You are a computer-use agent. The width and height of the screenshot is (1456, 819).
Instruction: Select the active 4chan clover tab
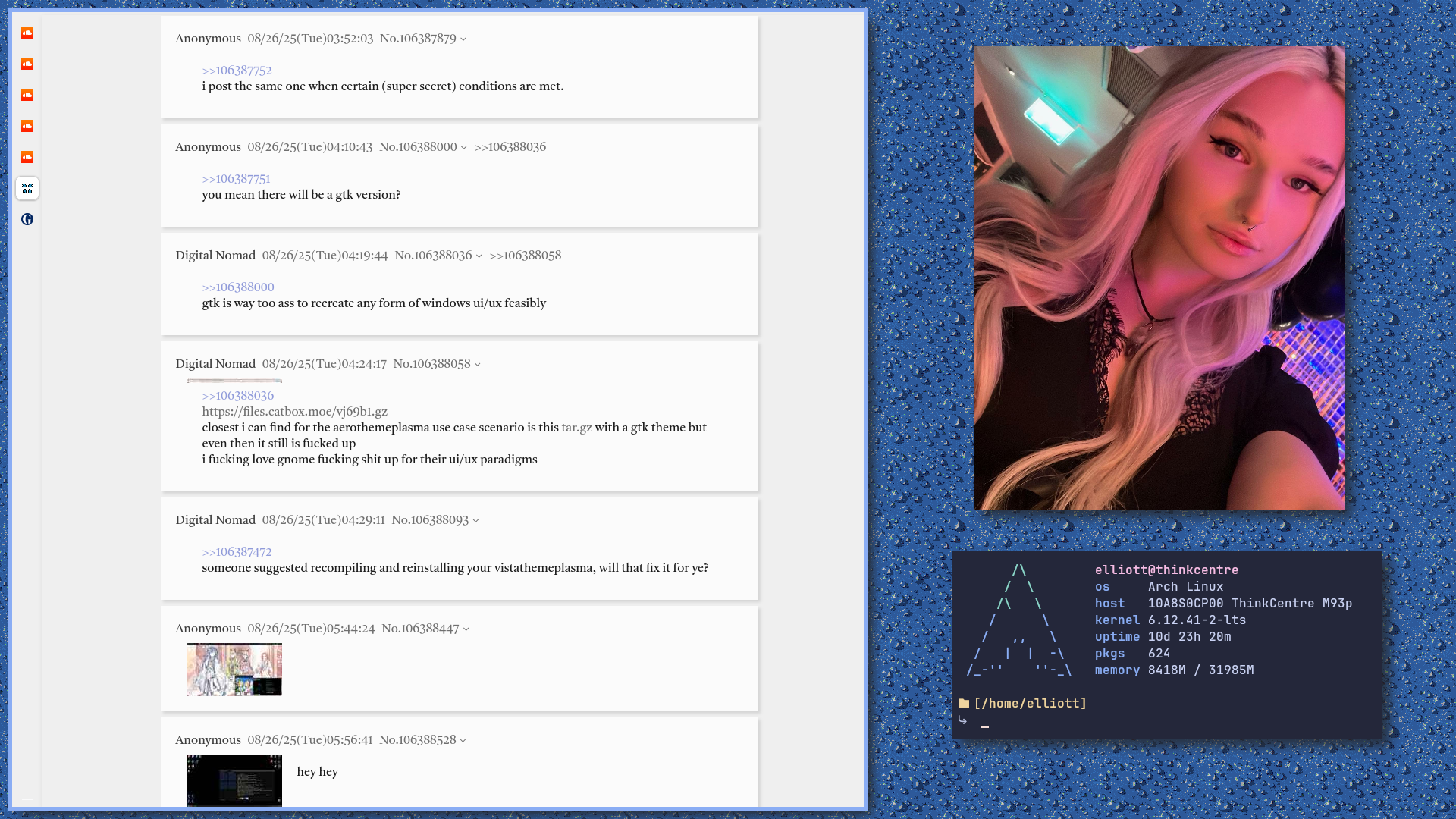(27, 188)
